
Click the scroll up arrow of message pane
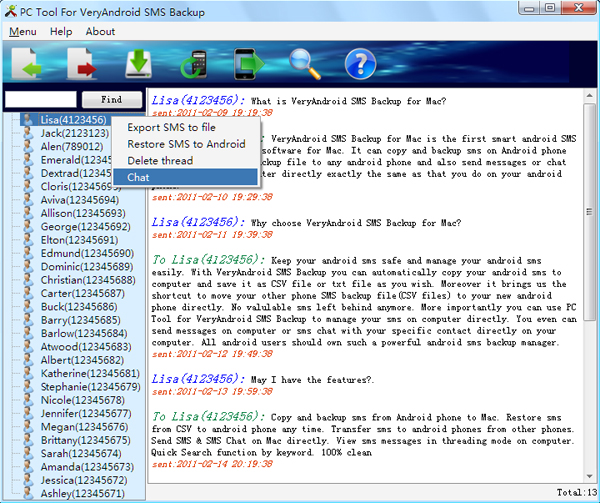589,95
